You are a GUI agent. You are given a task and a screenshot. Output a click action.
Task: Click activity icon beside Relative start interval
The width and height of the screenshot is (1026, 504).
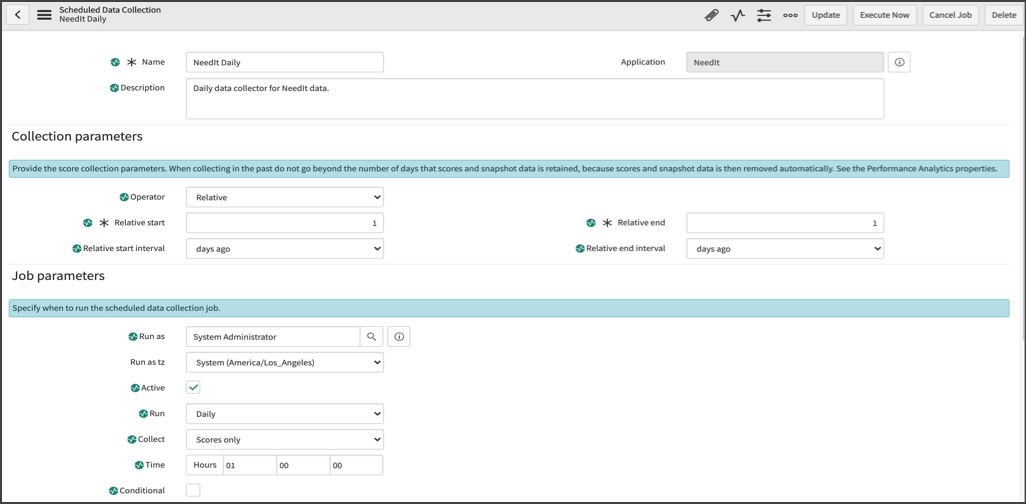[76, 249]
